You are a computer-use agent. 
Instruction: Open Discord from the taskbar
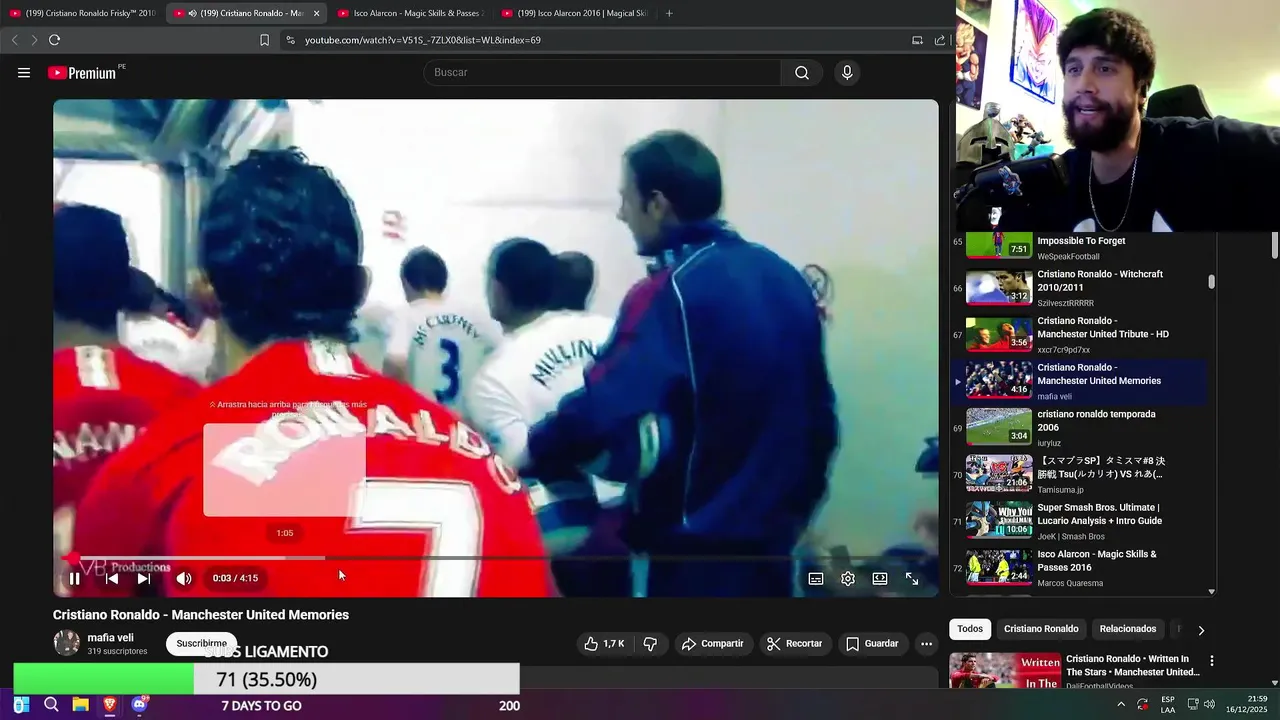(x=139, y=705)
